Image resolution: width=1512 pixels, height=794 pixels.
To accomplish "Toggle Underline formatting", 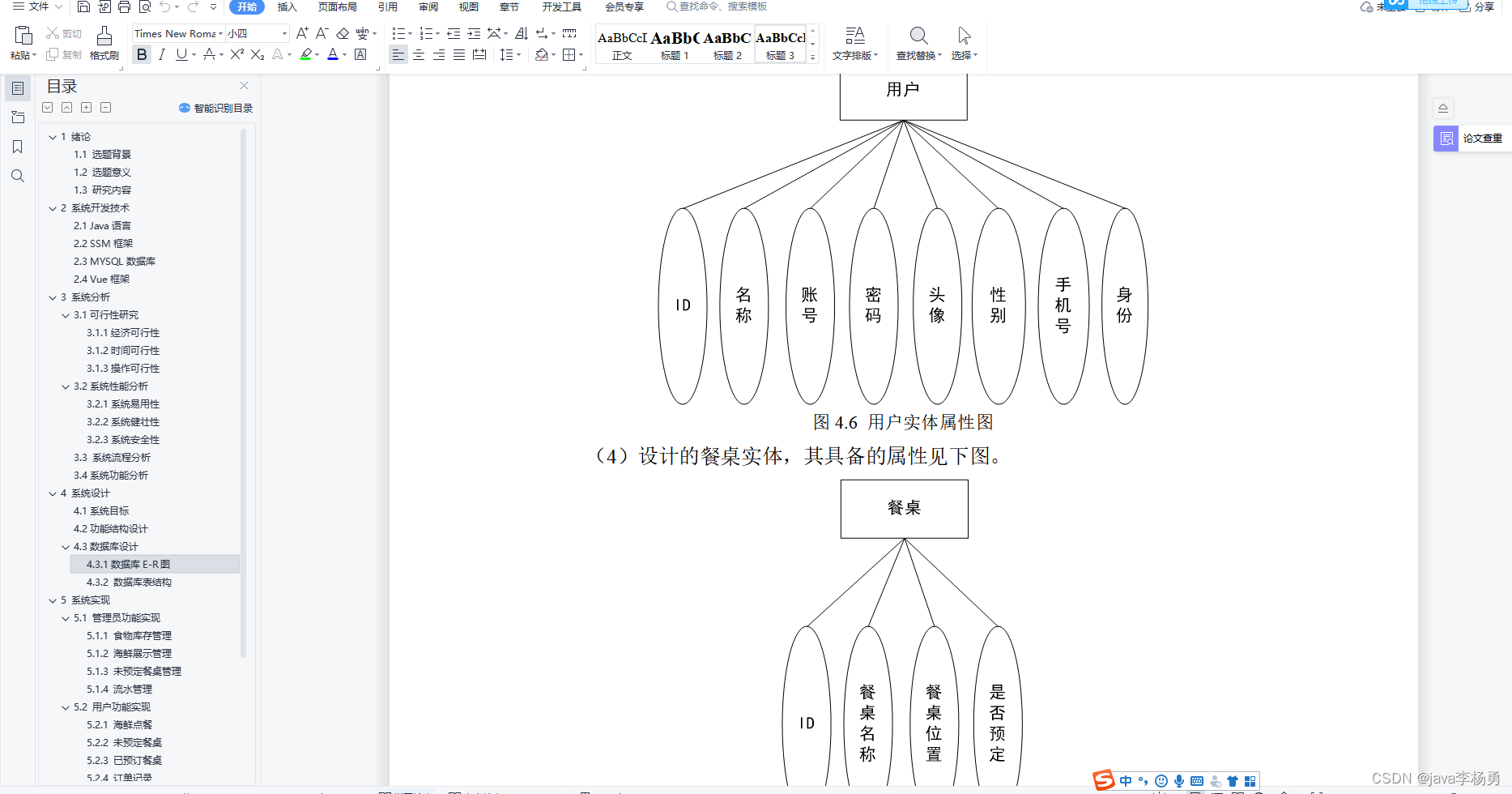I will 181,54.
